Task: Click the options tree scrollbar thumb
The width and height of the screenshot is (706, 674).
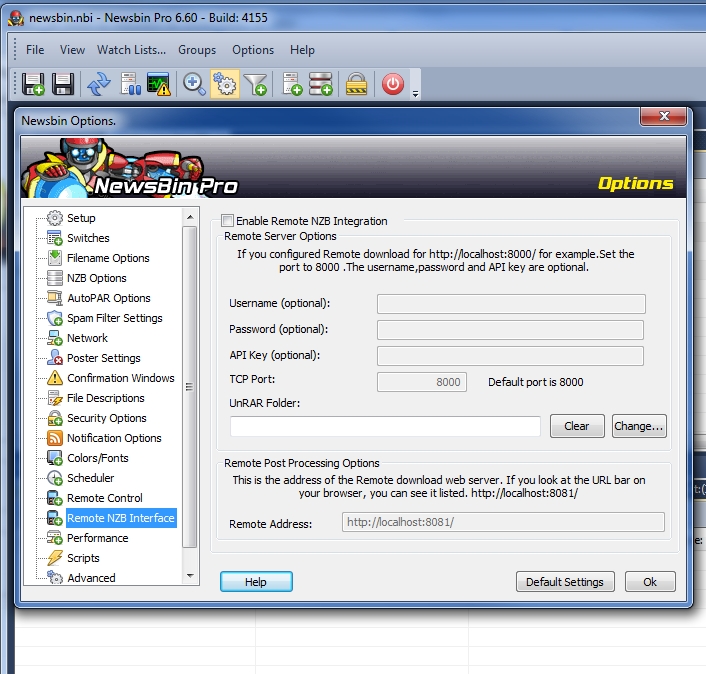Action: click(190, 387)
